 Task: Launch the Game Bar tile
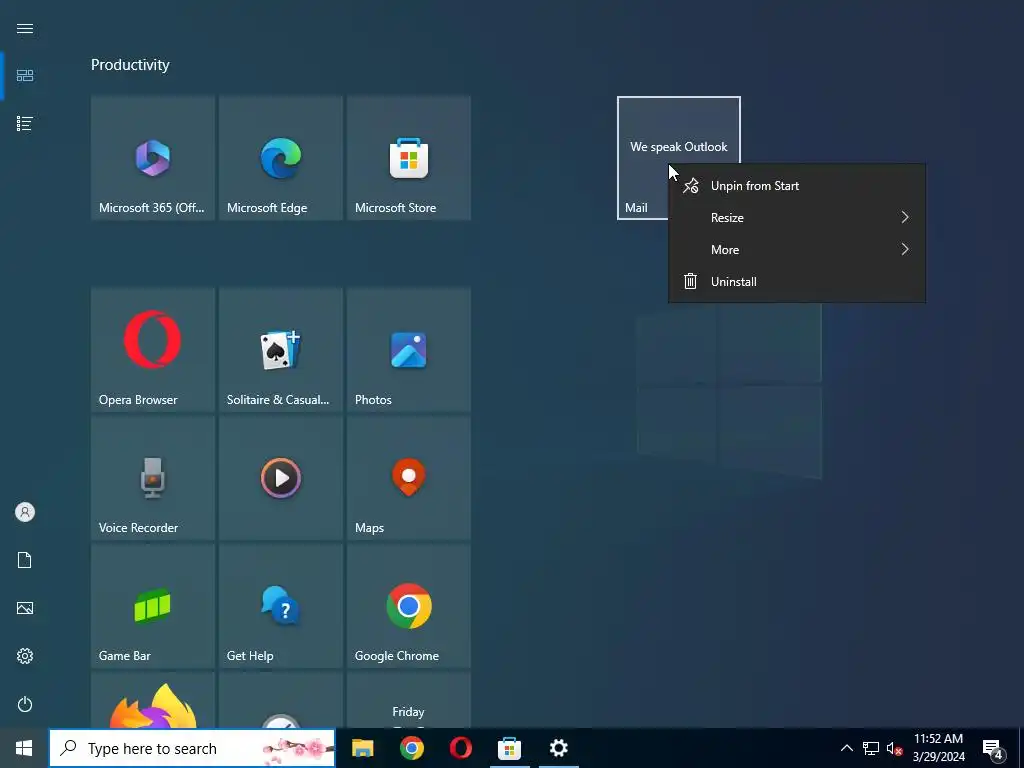pyautogui.click(x=153, y=606)
